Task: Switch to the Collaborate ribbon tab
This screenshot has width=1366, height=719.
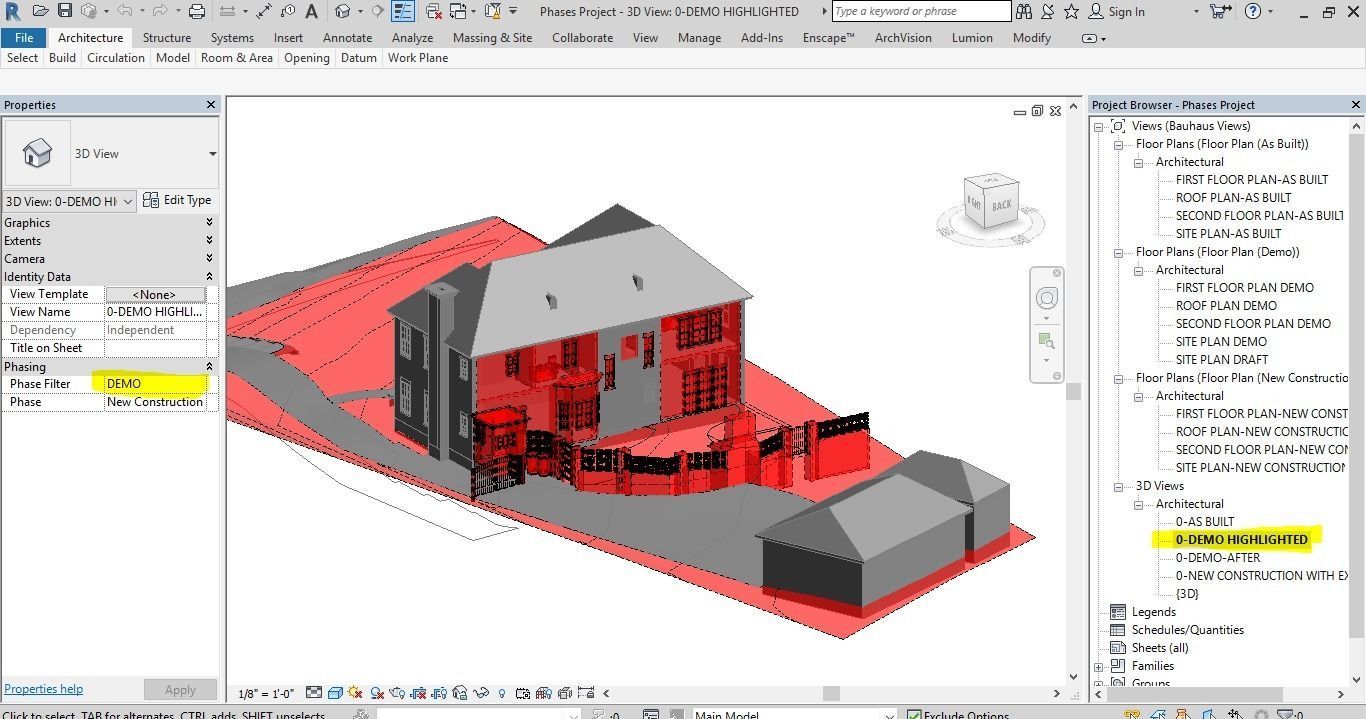Action: point(582,37)
